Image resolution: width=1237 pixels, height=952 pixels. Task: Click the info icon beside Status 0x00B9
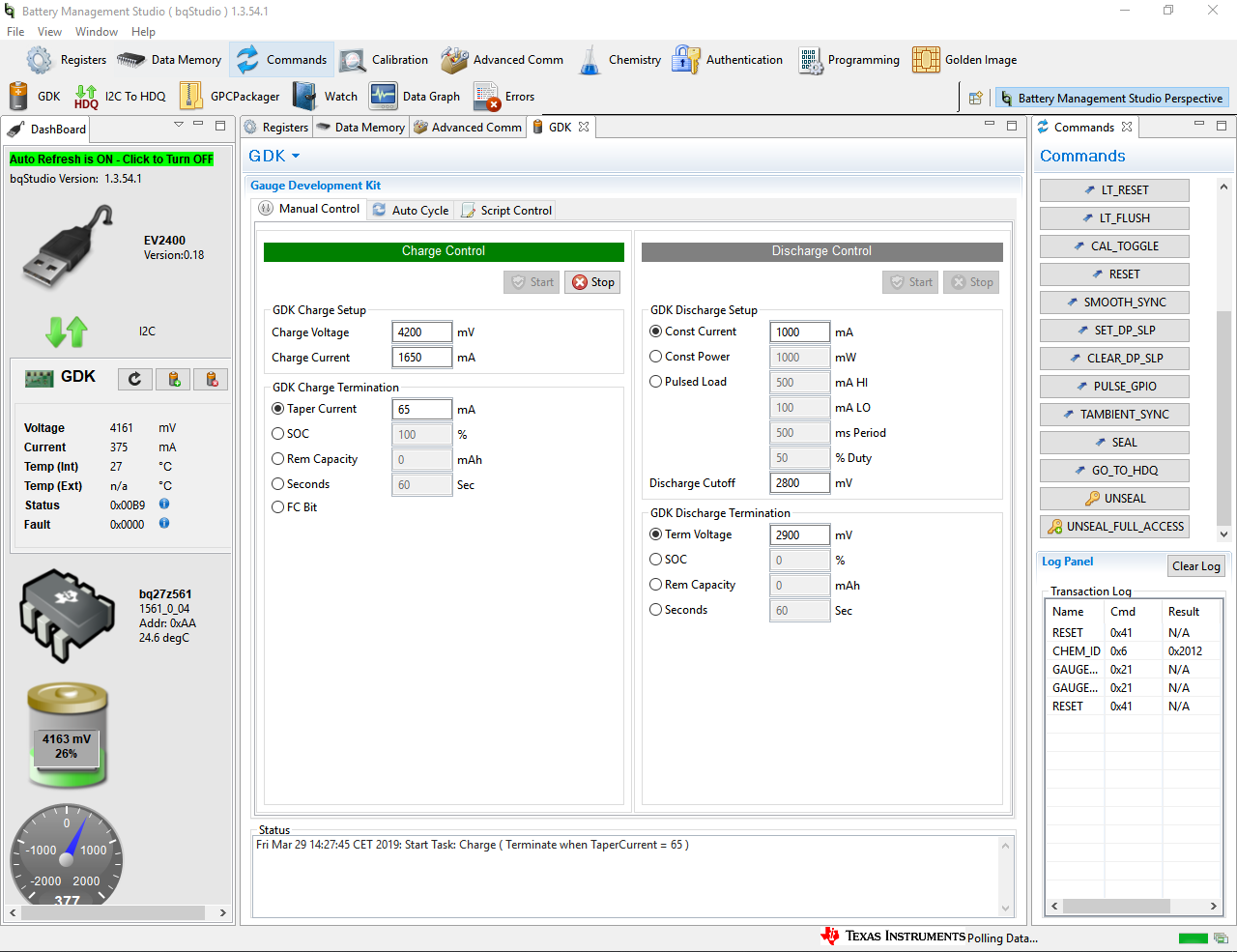tap(164, 505)
